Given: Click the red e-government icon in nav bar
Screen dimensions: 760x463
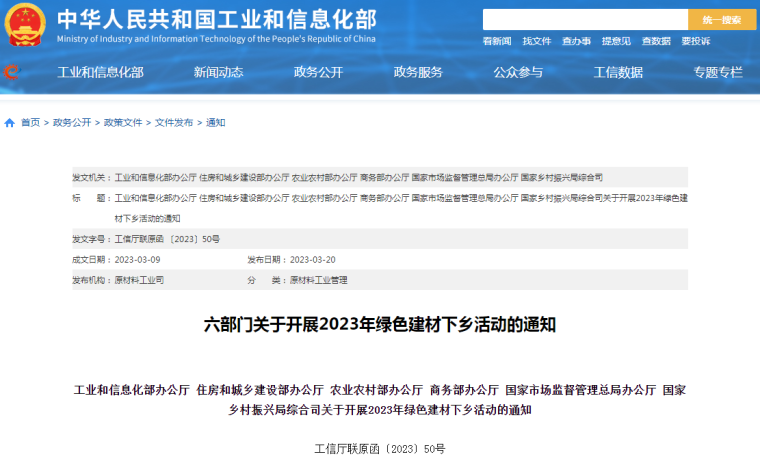Looking at the screenshot, I should pos(13,72).
